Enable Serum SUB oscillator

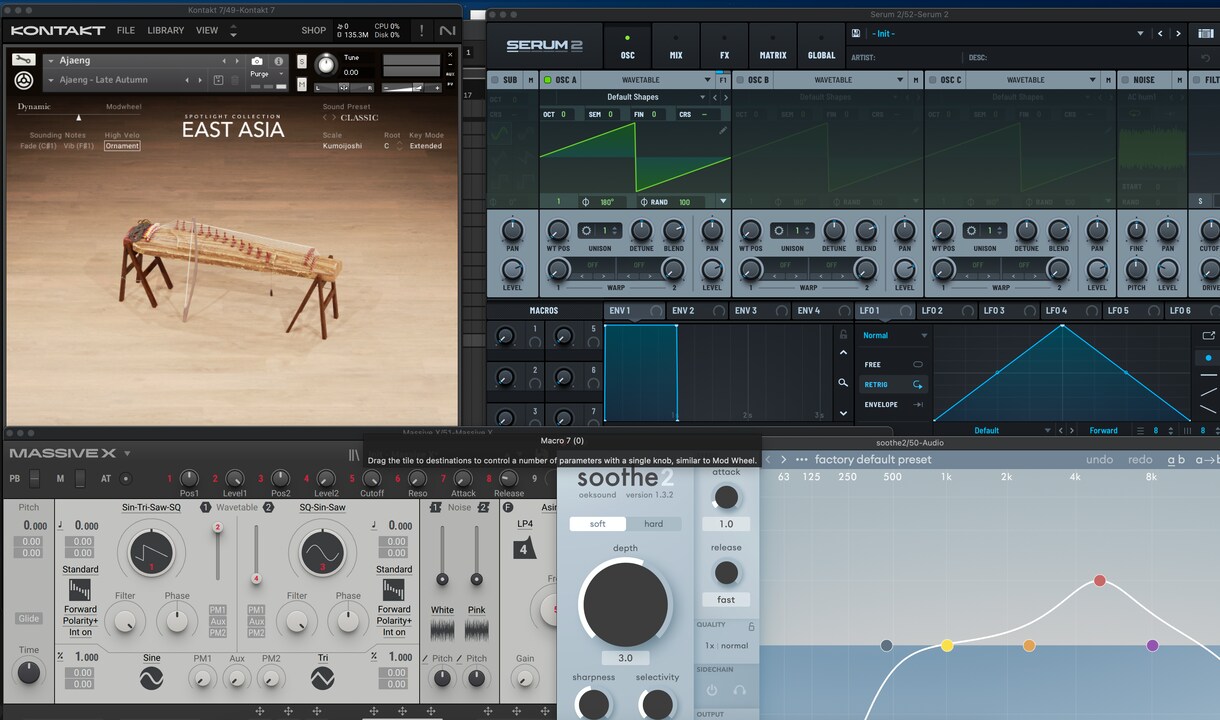click(x=494, y=80)
